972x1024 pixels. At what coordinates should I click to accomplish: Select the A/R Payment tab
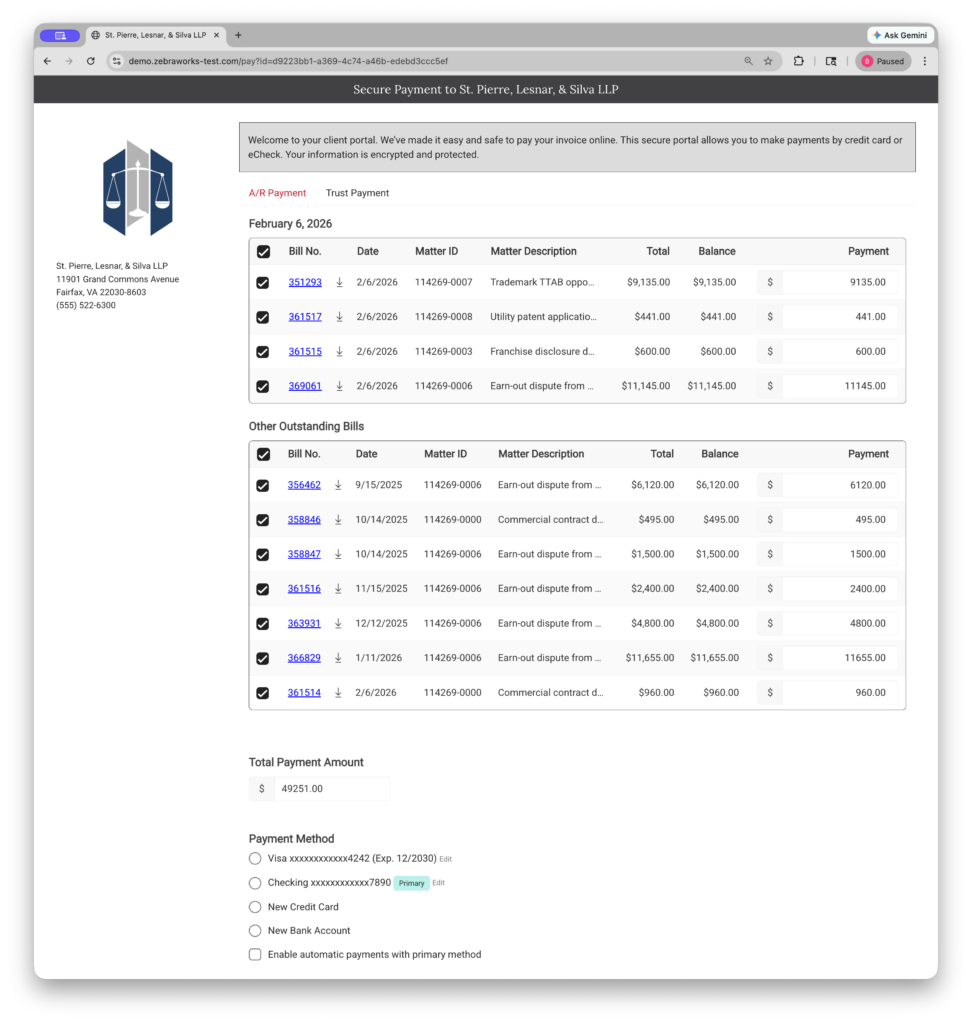[x=277, y=193]
